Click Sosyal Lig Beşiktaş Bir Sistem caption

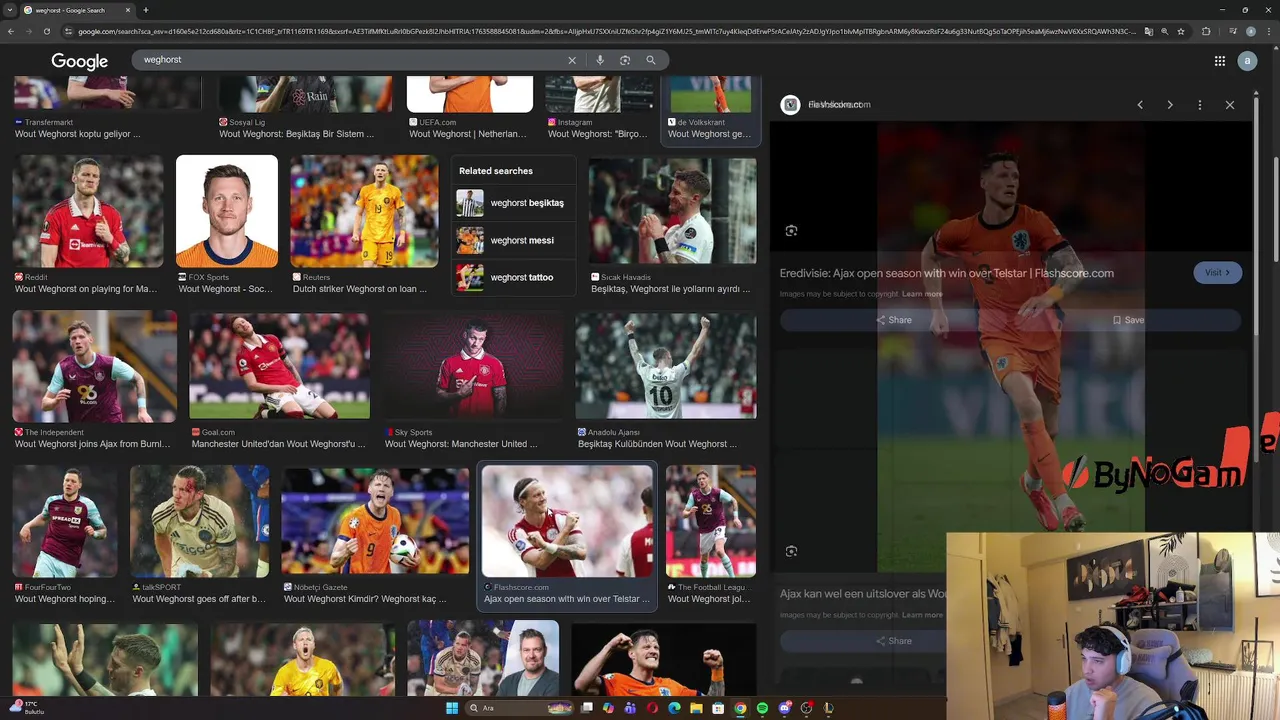[297, 134]
